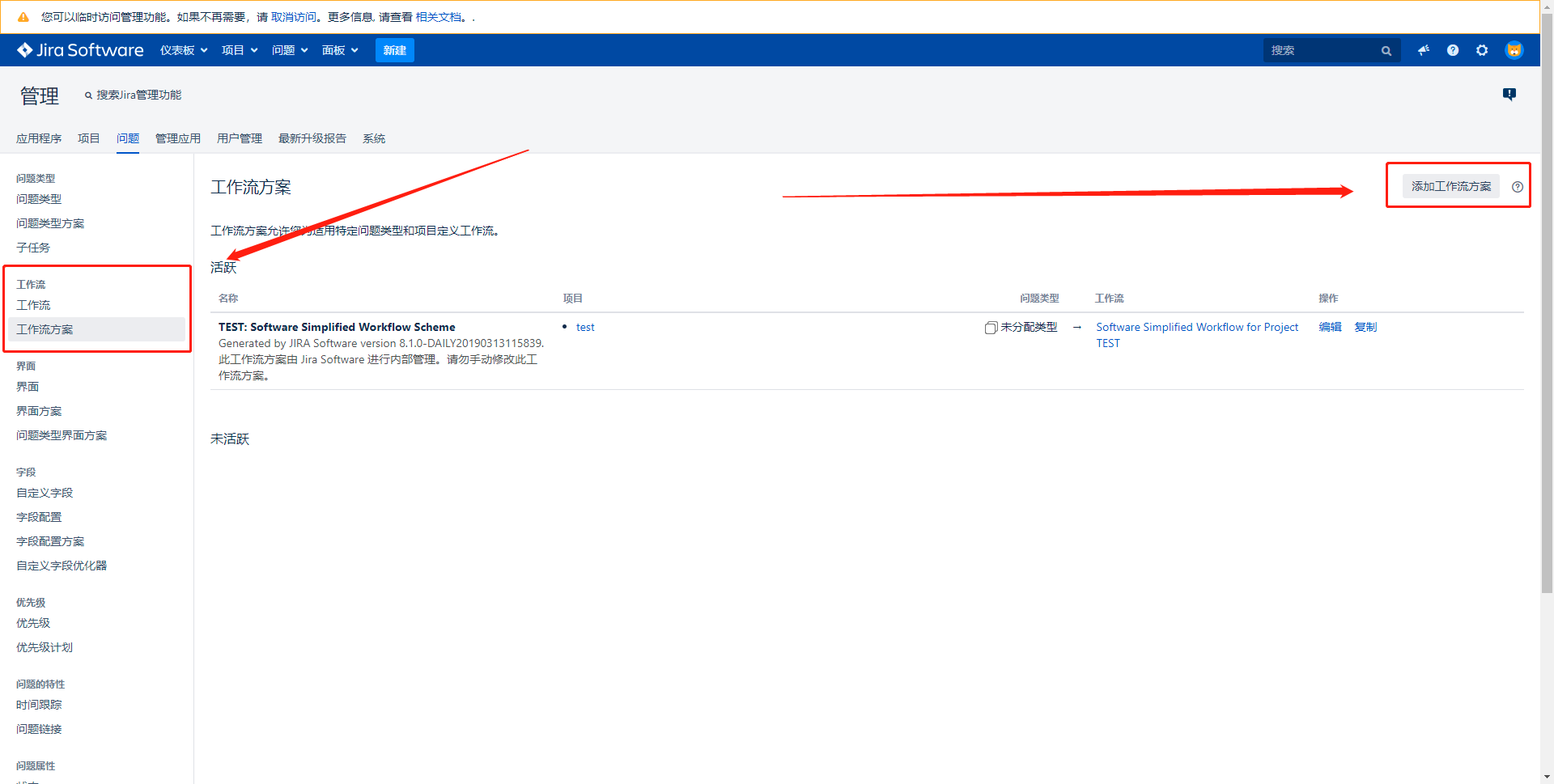
Task: Open the 面板 dropdown menu
Action: [339, 49]
